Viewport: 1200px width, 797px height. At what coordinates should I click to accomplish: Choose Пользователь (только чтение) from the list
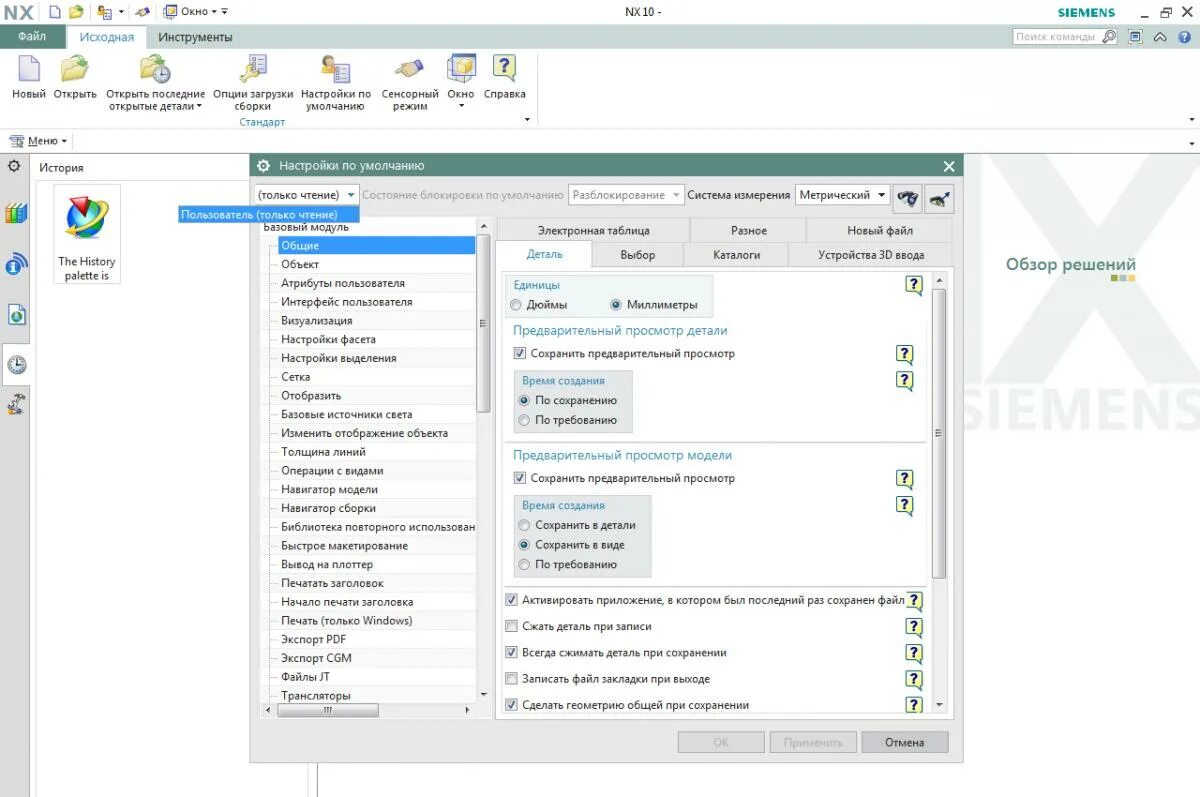point(269,215)
